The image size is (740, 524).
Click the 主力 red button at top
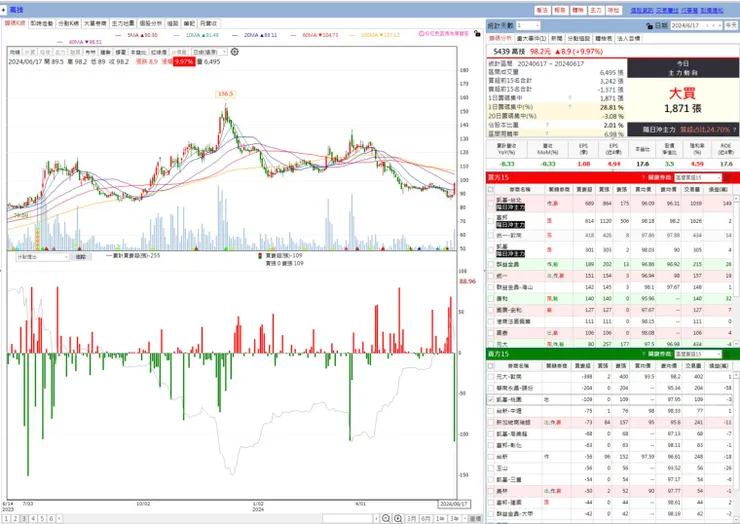tap(596, 10)
